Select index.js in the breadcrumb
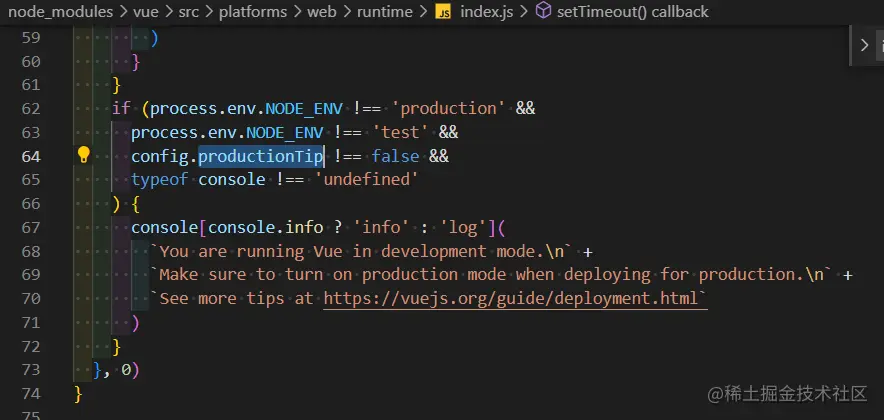Screen dimensions: 884x420 pyautogui.click(x=487, y=12)
